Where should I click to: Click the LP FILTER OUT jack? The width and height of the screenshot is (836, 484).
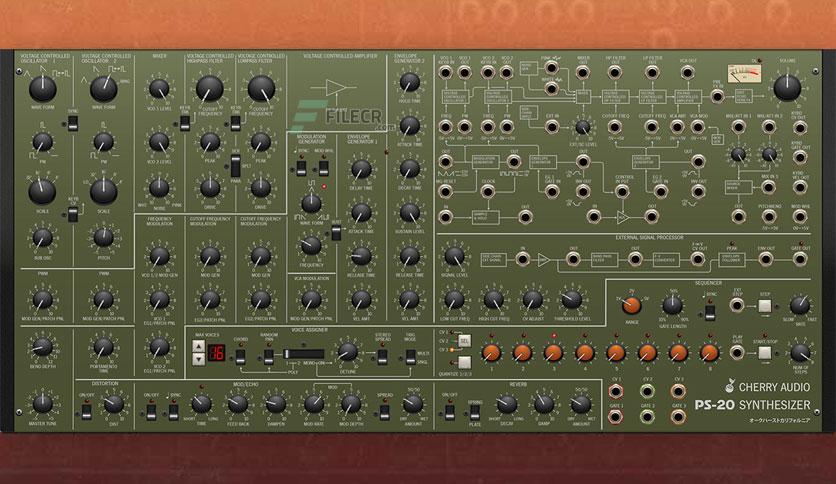(x=651, y=72)
